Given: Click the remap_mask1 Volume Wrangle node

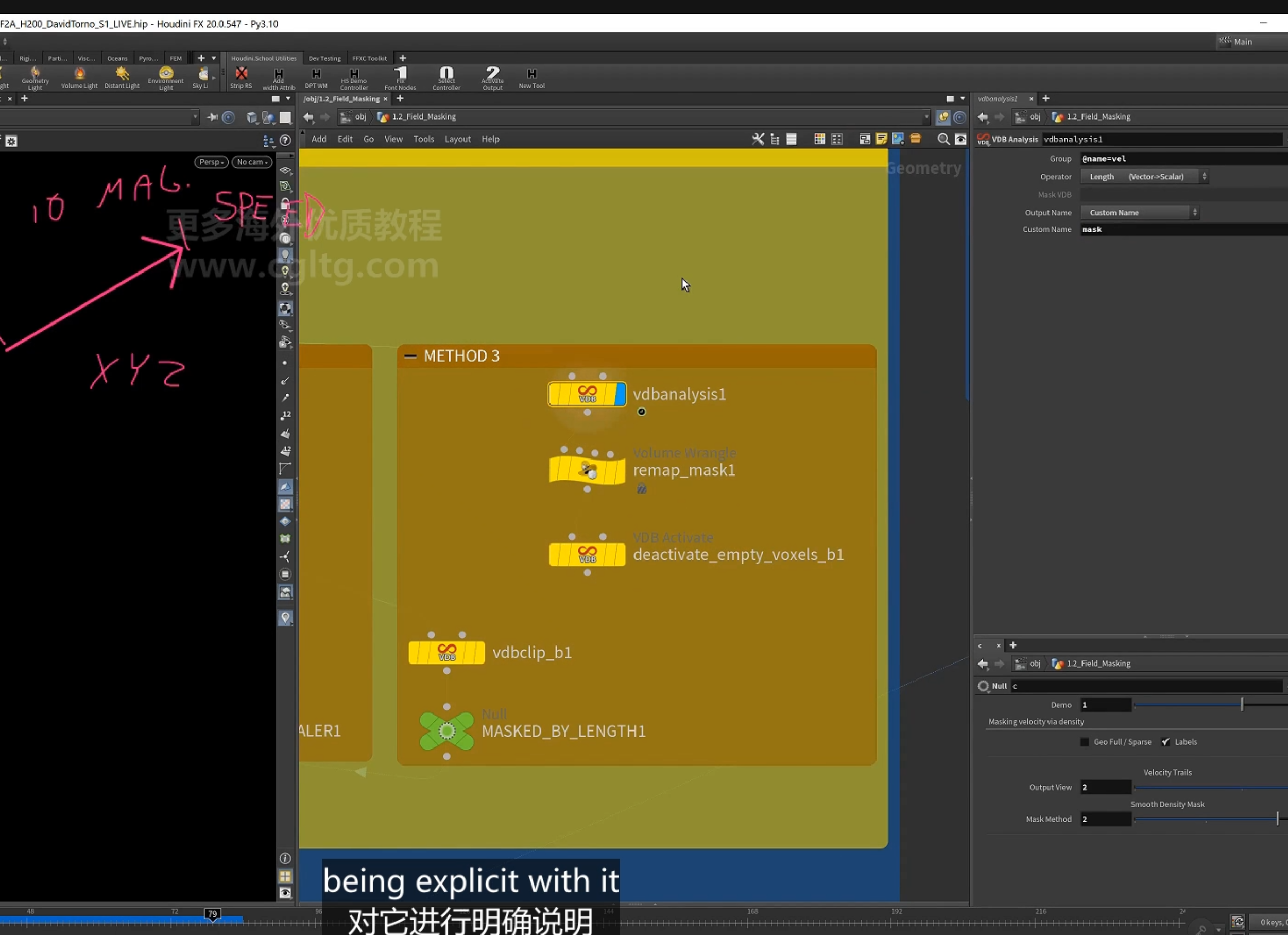Looking at the screenshot, I should 587,470.
